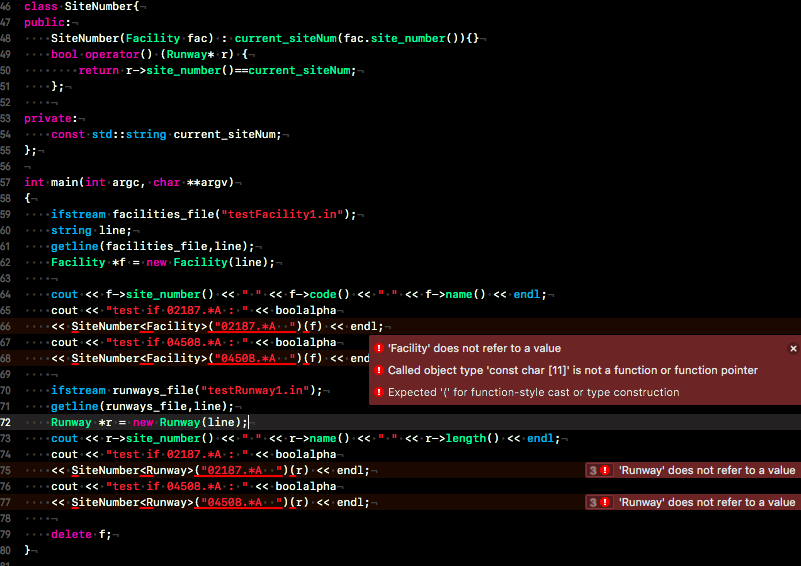The width and height of the screenshot is (801, 566).
Task: Click the error icon beside 'Expected '(' for function-style cast'
Action: [379, 392]
